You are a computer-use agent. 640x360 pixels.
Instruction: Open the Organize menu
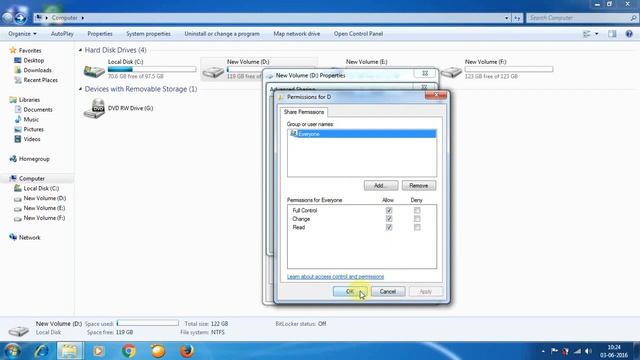click(22, 34)
